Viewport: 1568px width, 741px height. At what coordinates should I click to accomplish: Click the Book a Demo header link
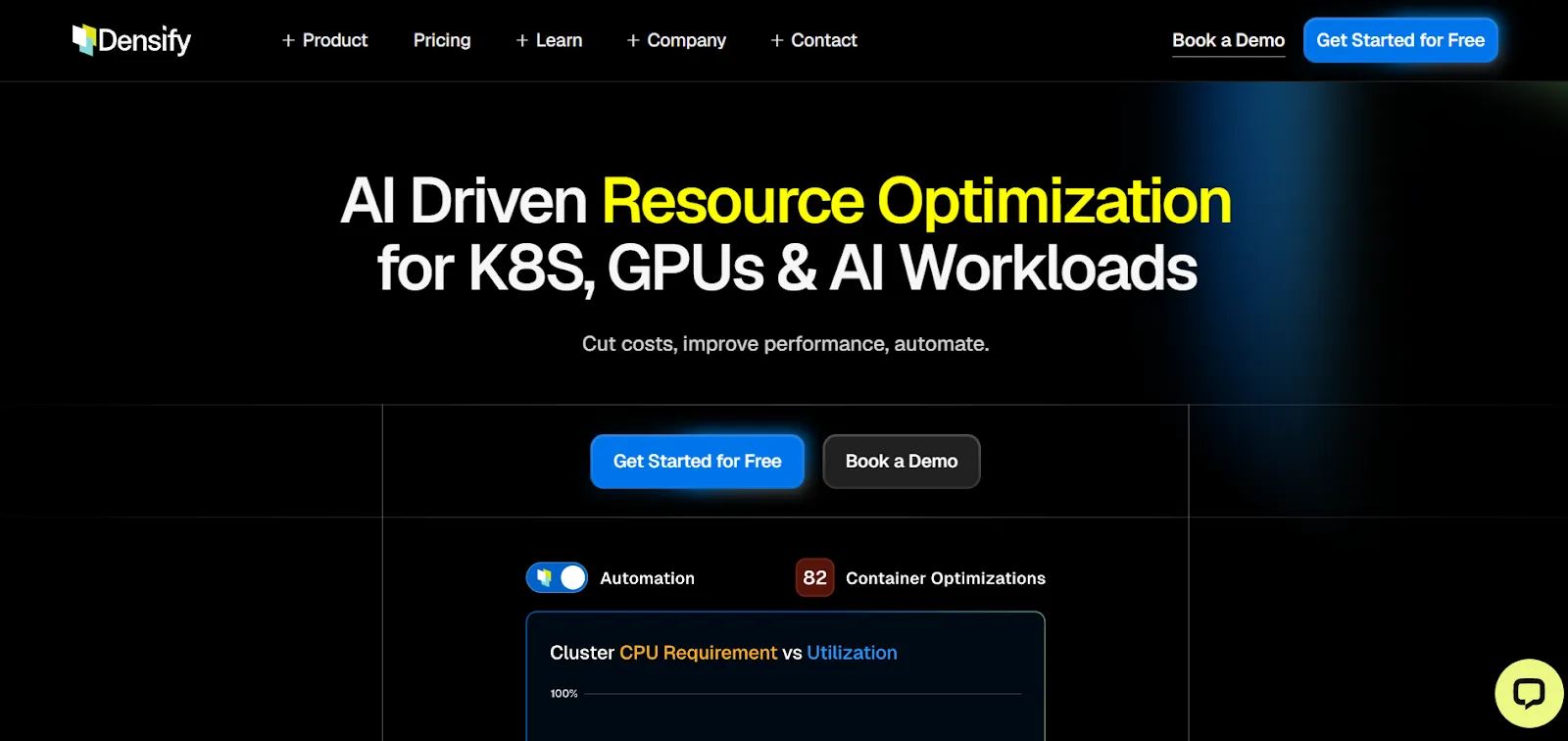(x=1228, y=40)
